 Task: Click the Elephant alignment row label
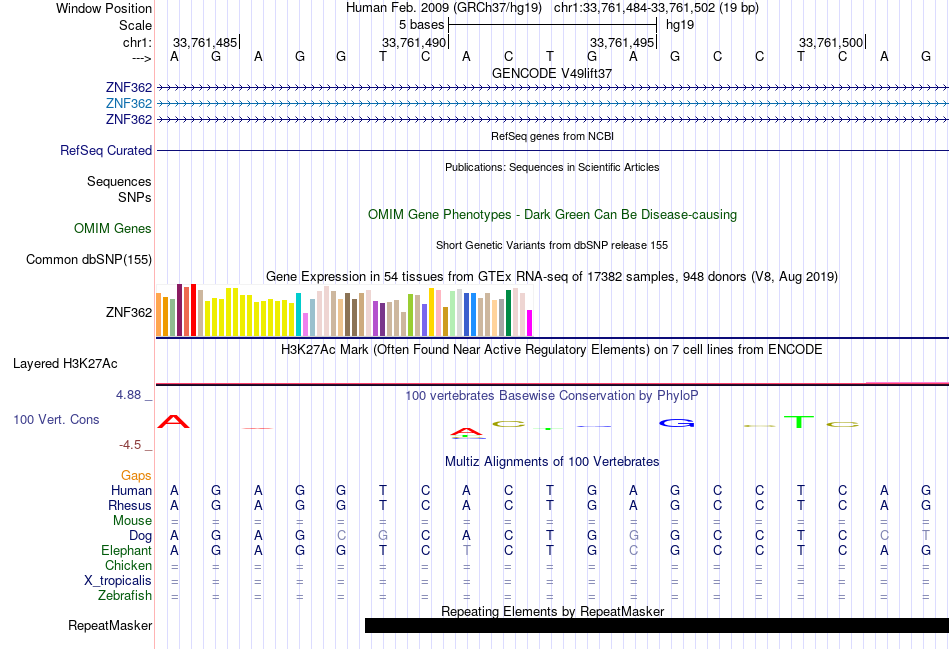coord(126,550)
